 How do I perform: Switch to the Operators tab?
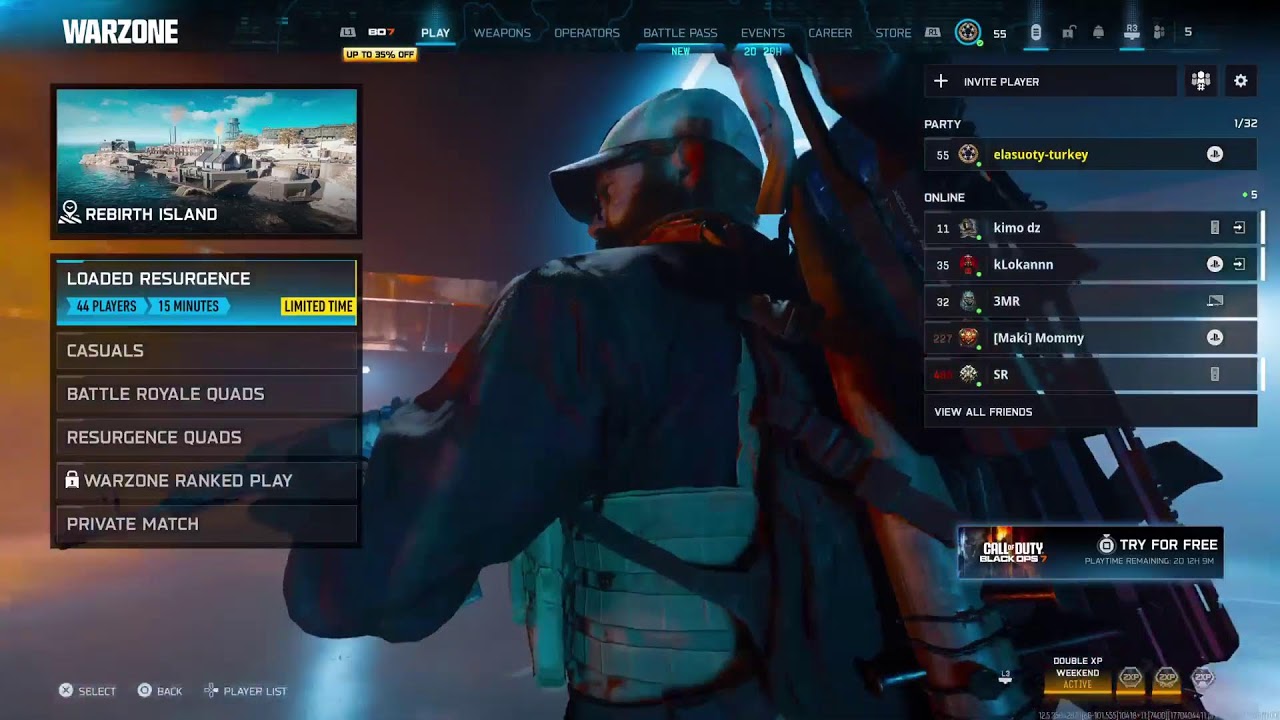coord(587,33)
